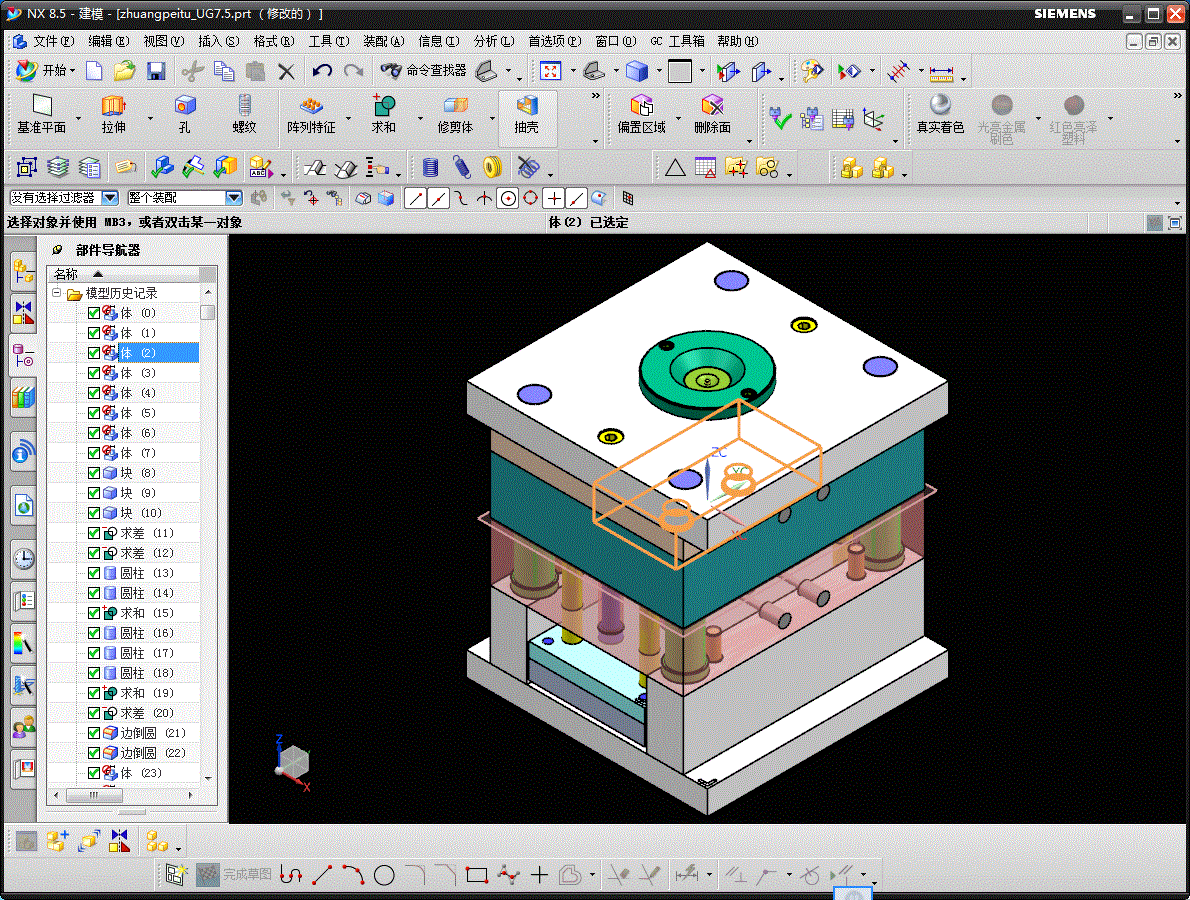1190x900 pixels.
Task: Open the Pattern Feature (阵列特征) tool
Action: coord(311,115)
